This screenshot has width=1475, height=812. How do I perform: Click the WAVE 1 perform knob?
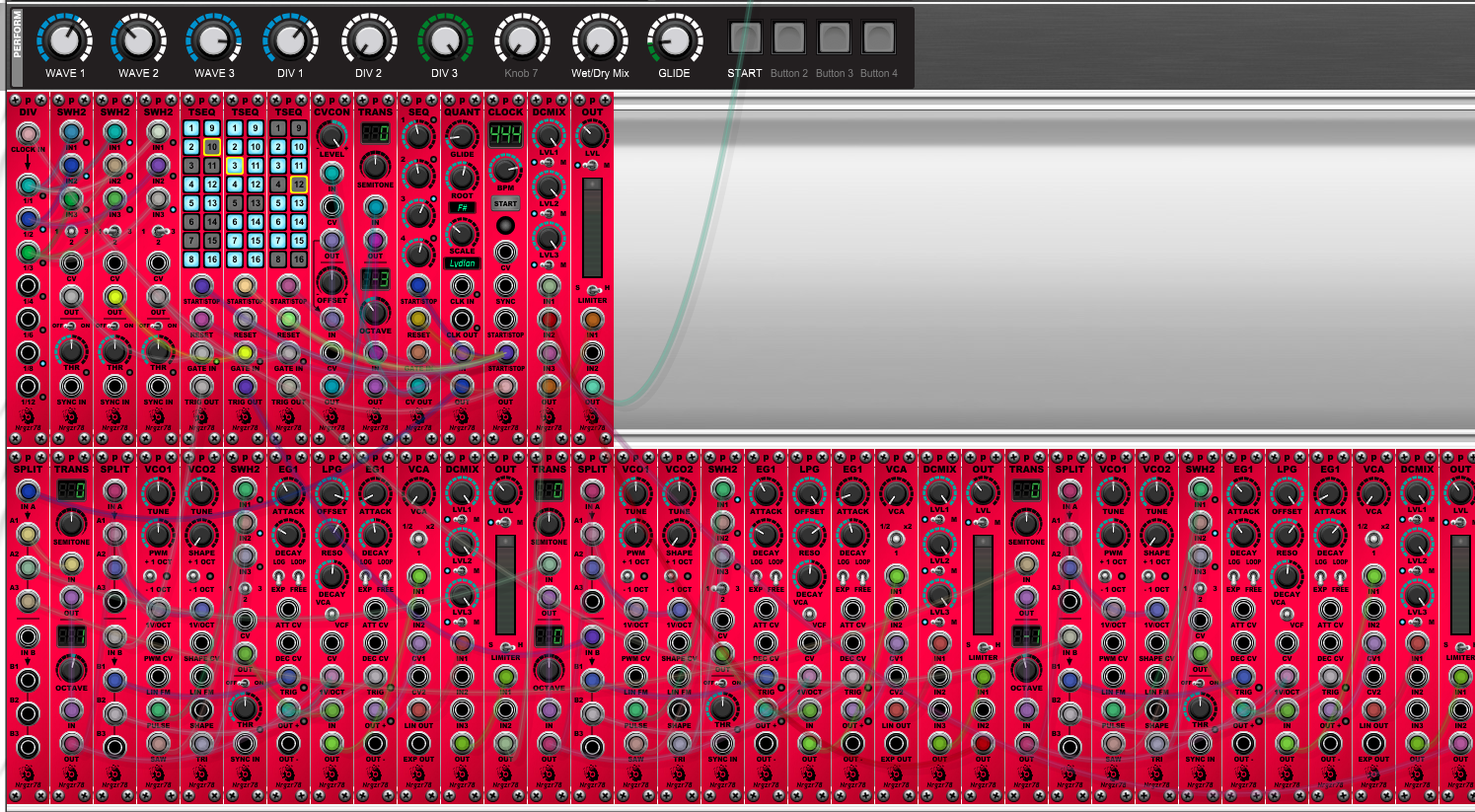point(64,40)
